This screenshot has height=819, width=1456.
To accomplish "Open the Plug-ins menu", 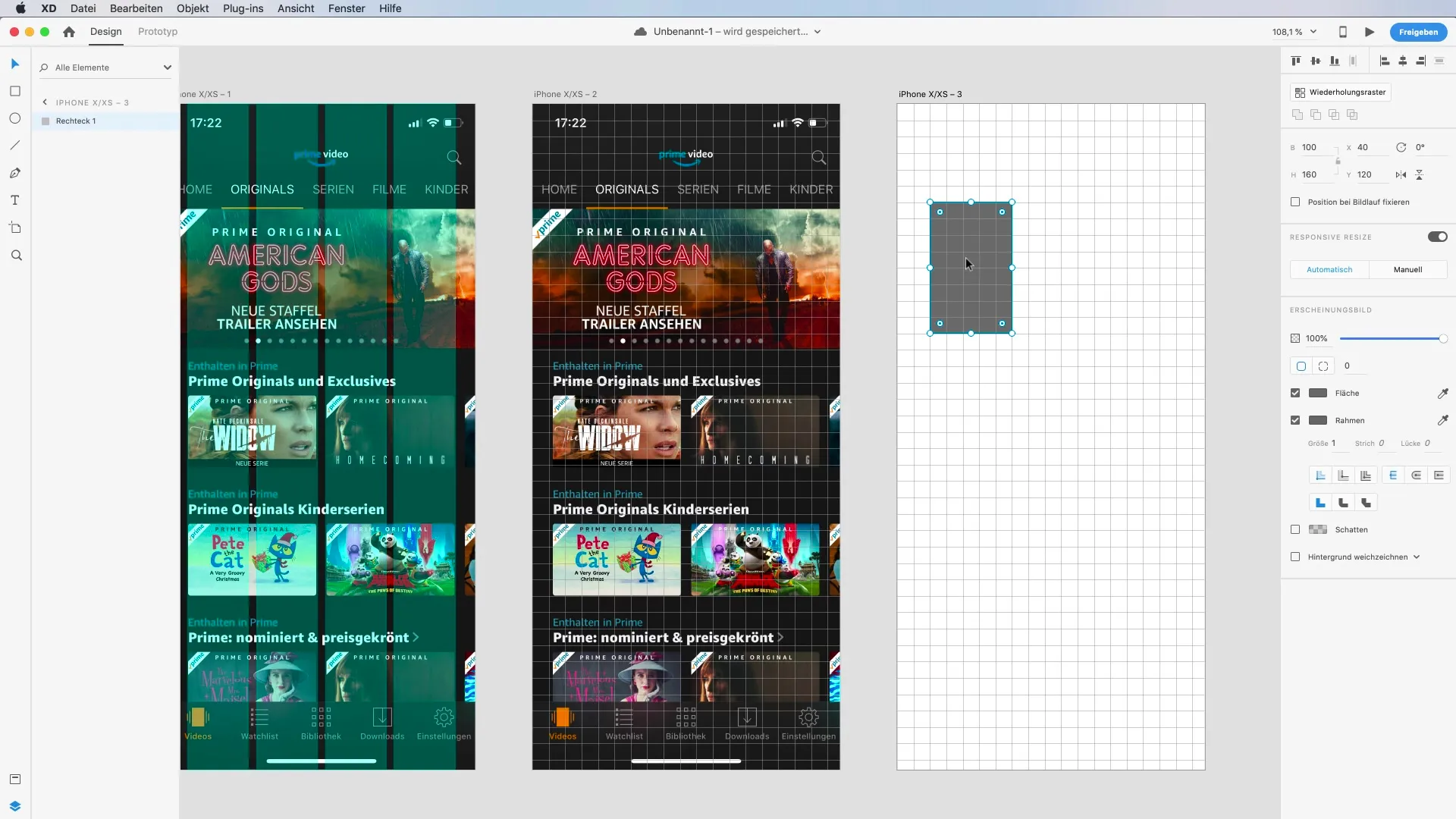I will coord(243,8).
